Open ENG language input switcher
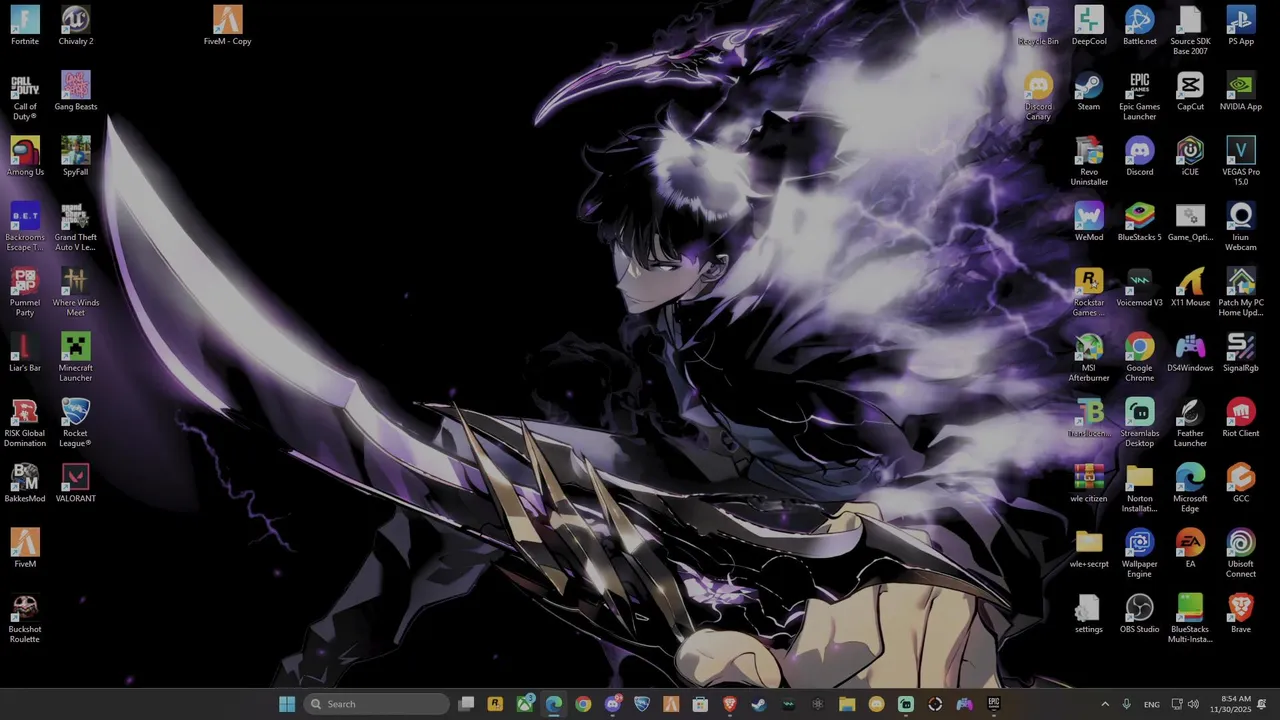Image resolution: width=1280 pixels, height=720 pixels. (1152, 704)
